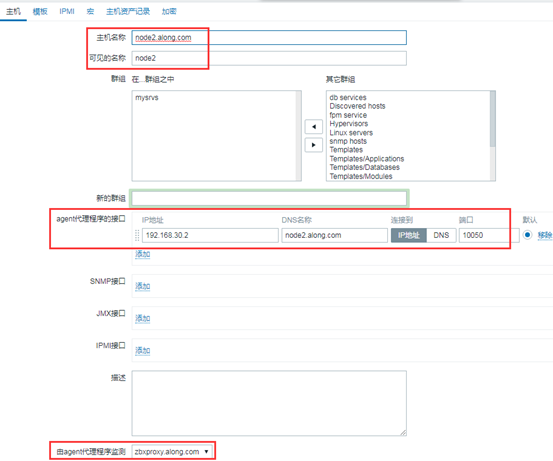Select Linux servers in other groups list
The width and height of the screenshot is (553, 461).
pyautogui.click(x=351, y=133)
